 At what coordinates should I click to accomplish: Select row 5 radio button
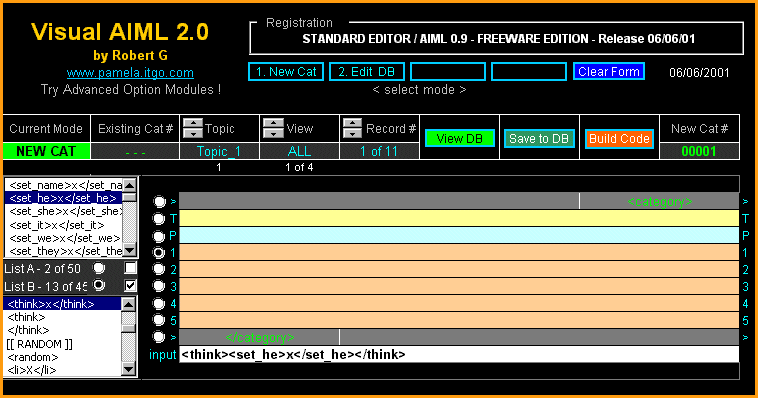click(159, 320)
